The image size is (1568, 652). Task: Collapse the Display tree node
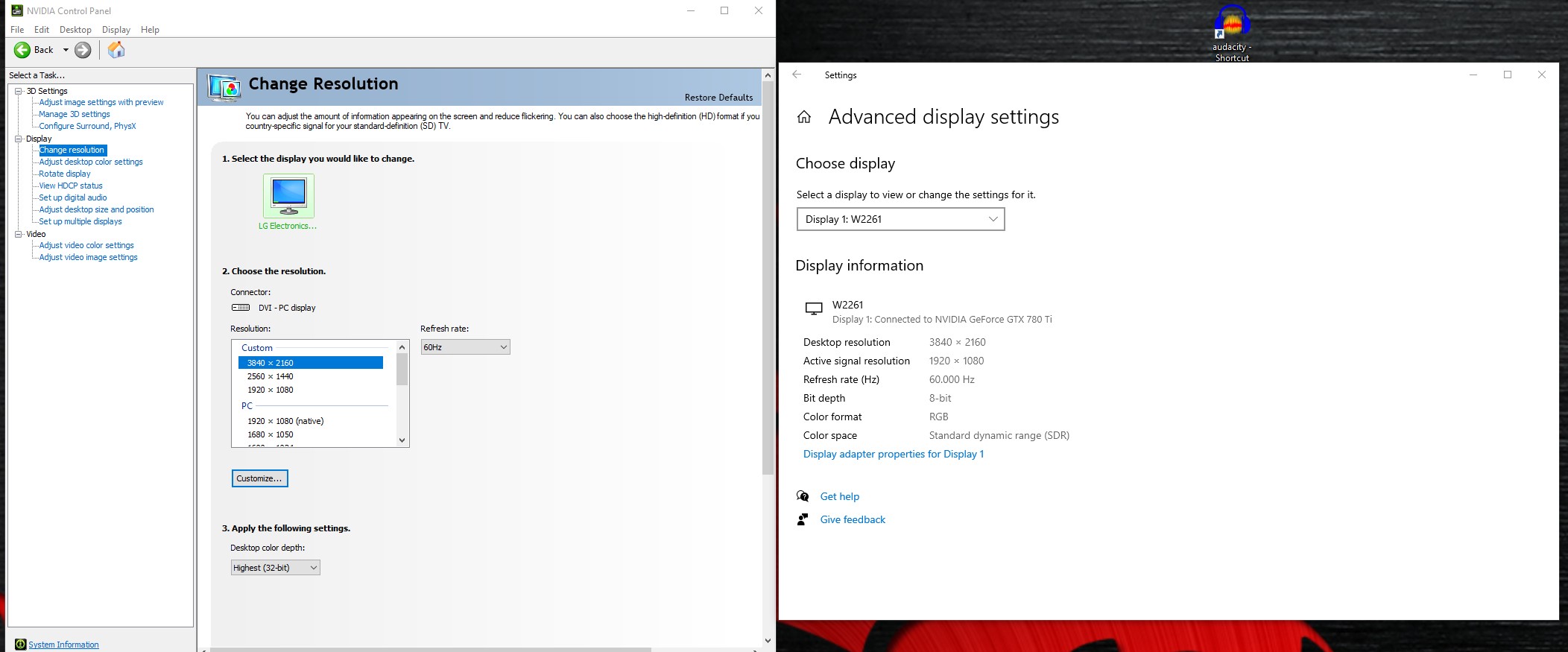[x=19, y=139]
